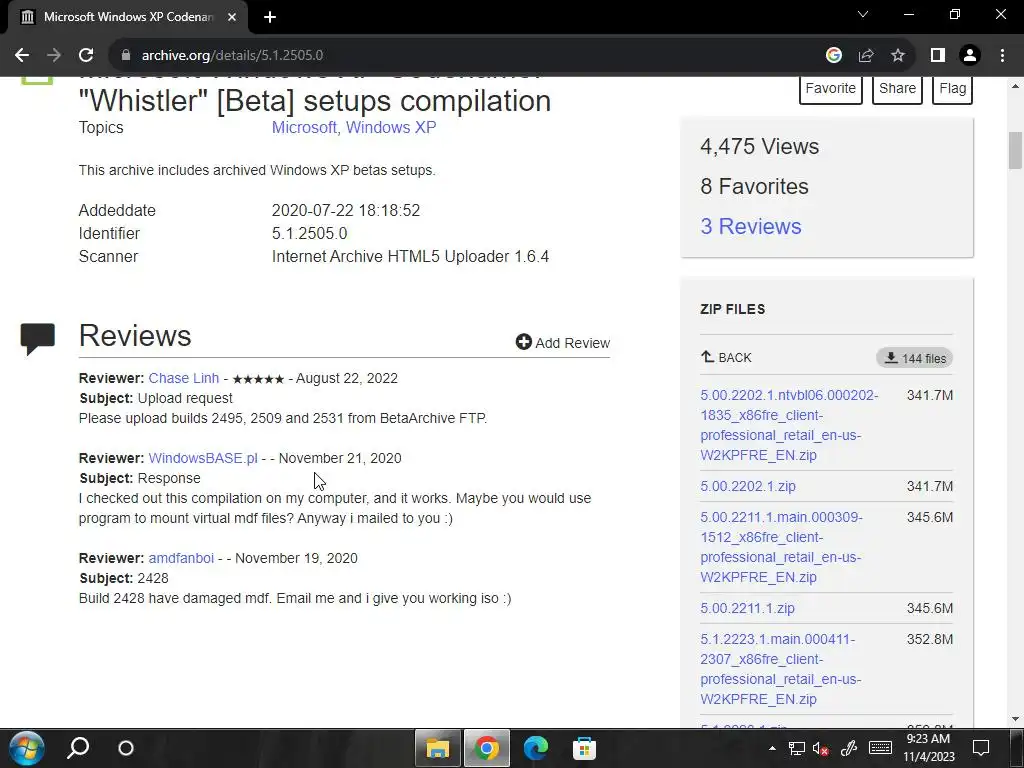Open a new browser tab
The image size is (1024, 768).
[270, 17]
